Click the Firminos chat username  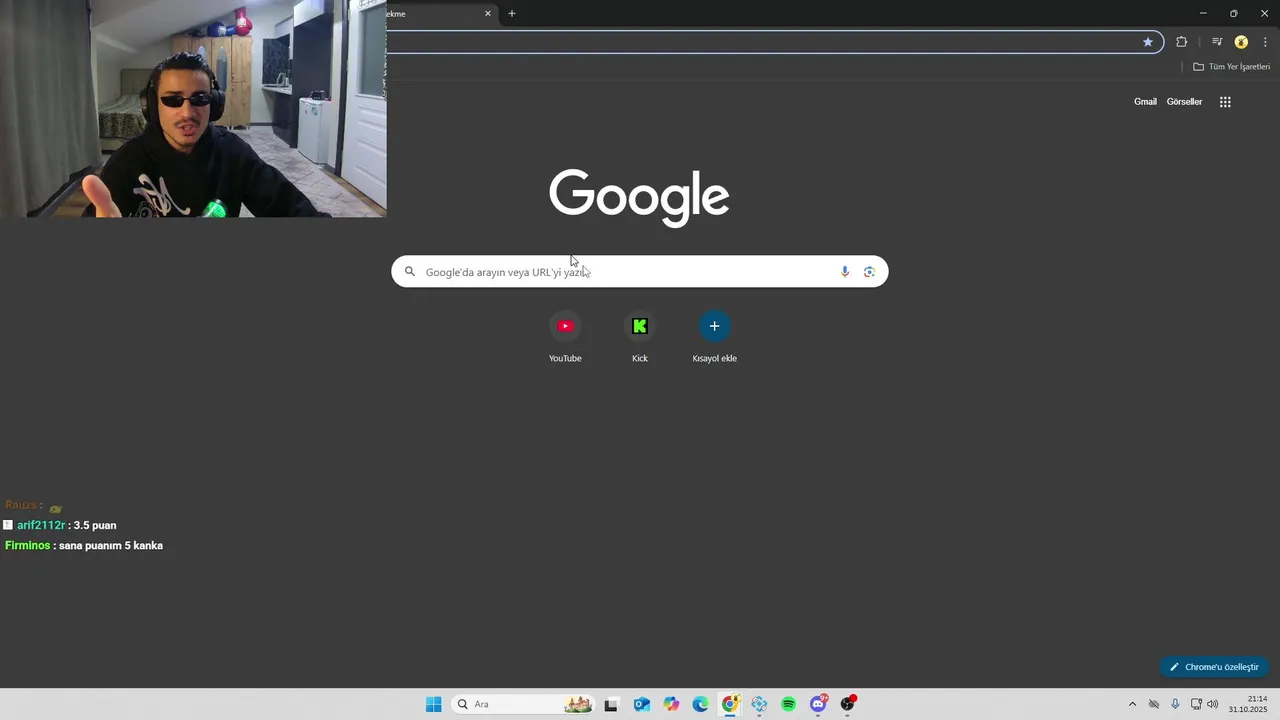(28, 545)
